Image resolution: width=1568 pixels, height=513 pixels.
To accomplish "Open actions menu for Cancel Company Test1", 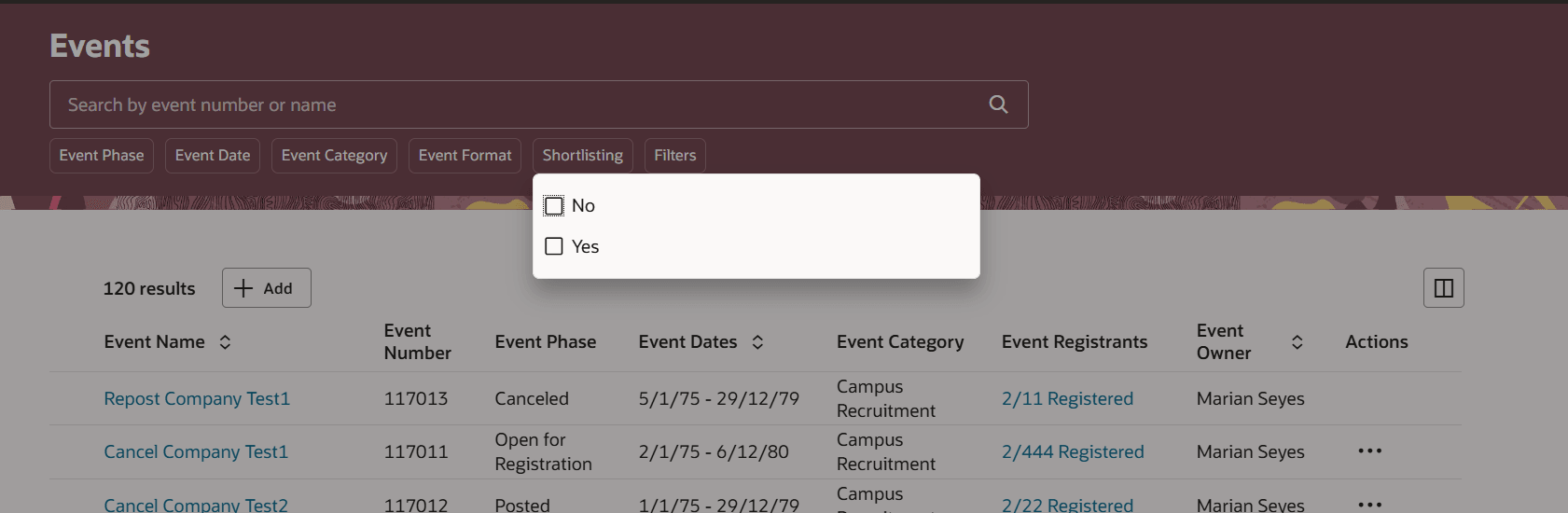I will (1369, 451).
